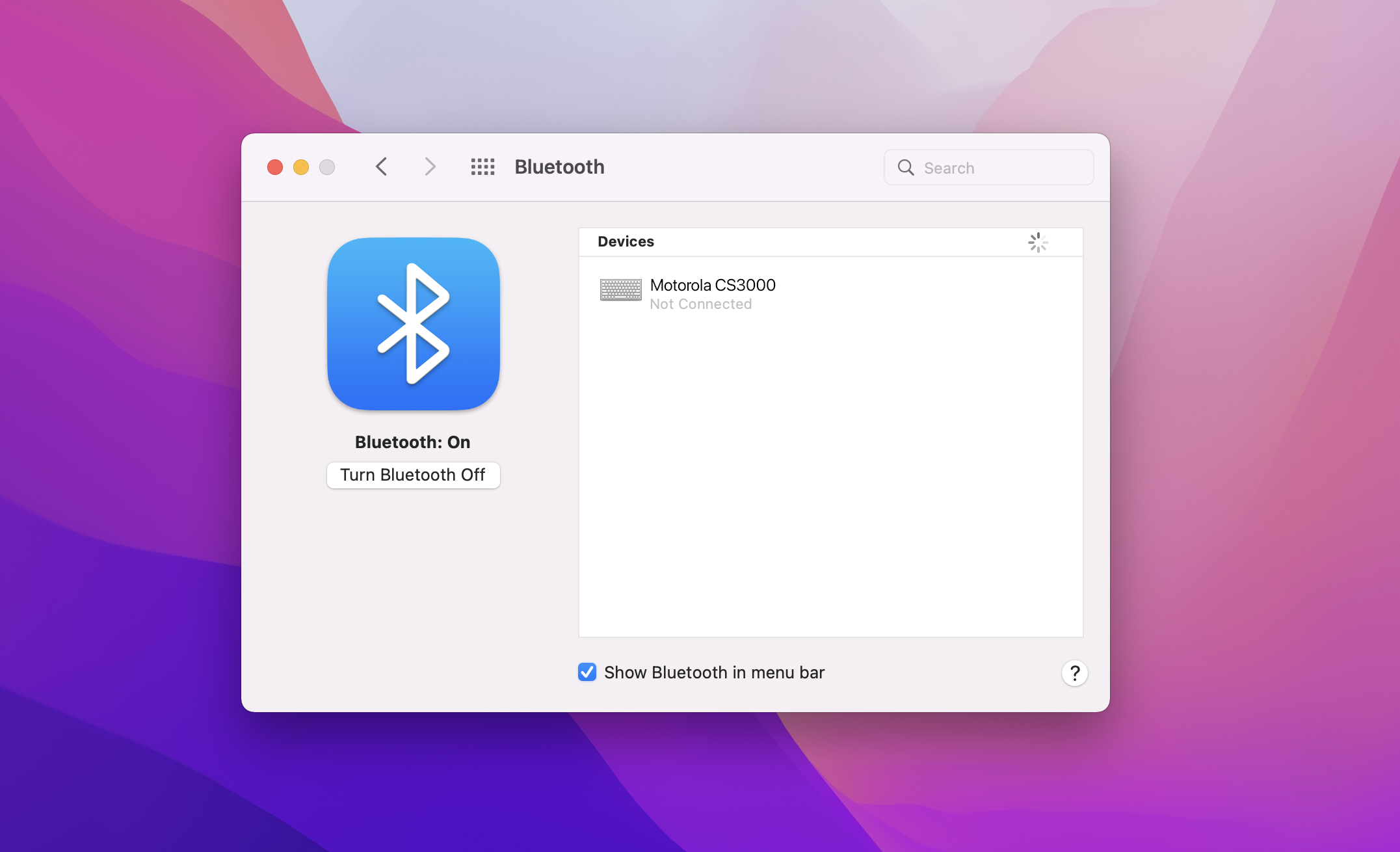Viewport: 1400px width, 852px height.
Task: Click the spinning activity indicator in Devices header
Action: click(1038, 243)
